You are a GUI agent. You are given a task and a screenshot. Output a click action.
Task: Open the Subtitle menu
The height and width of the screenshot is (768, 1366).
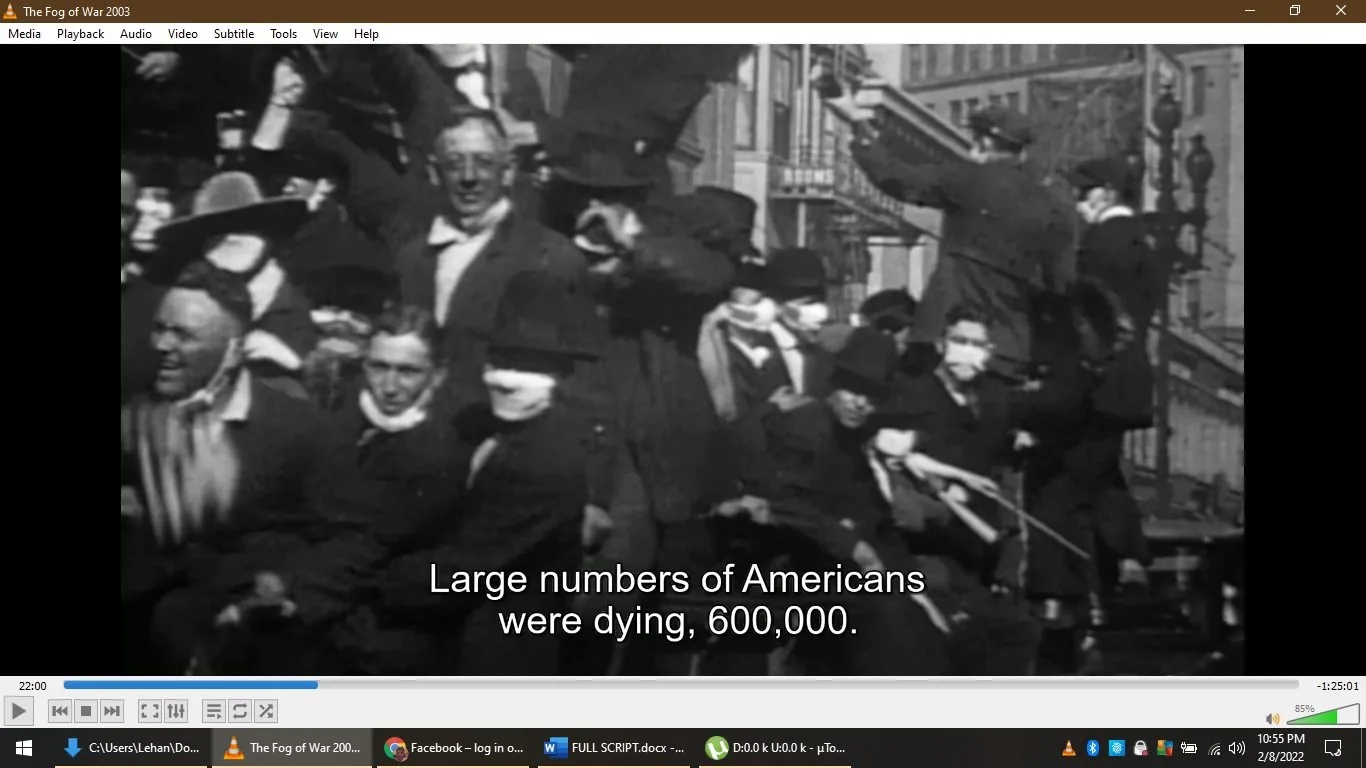click(234, 34)
